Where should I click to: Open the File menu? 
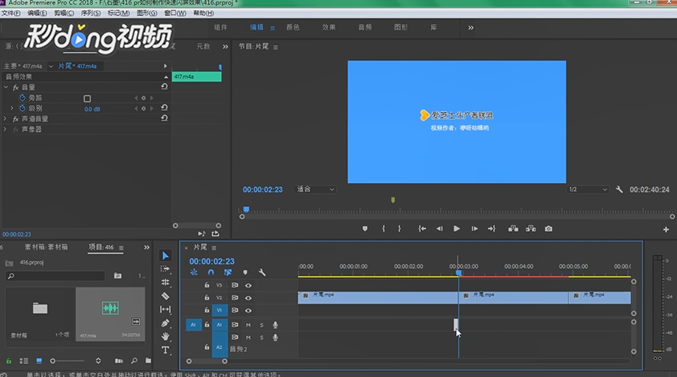(11, 13)
